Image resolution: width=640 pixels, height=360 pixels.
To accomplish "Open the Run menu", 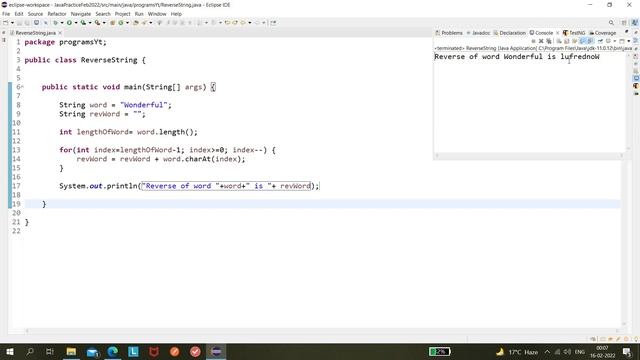I will tap(139, 14).
